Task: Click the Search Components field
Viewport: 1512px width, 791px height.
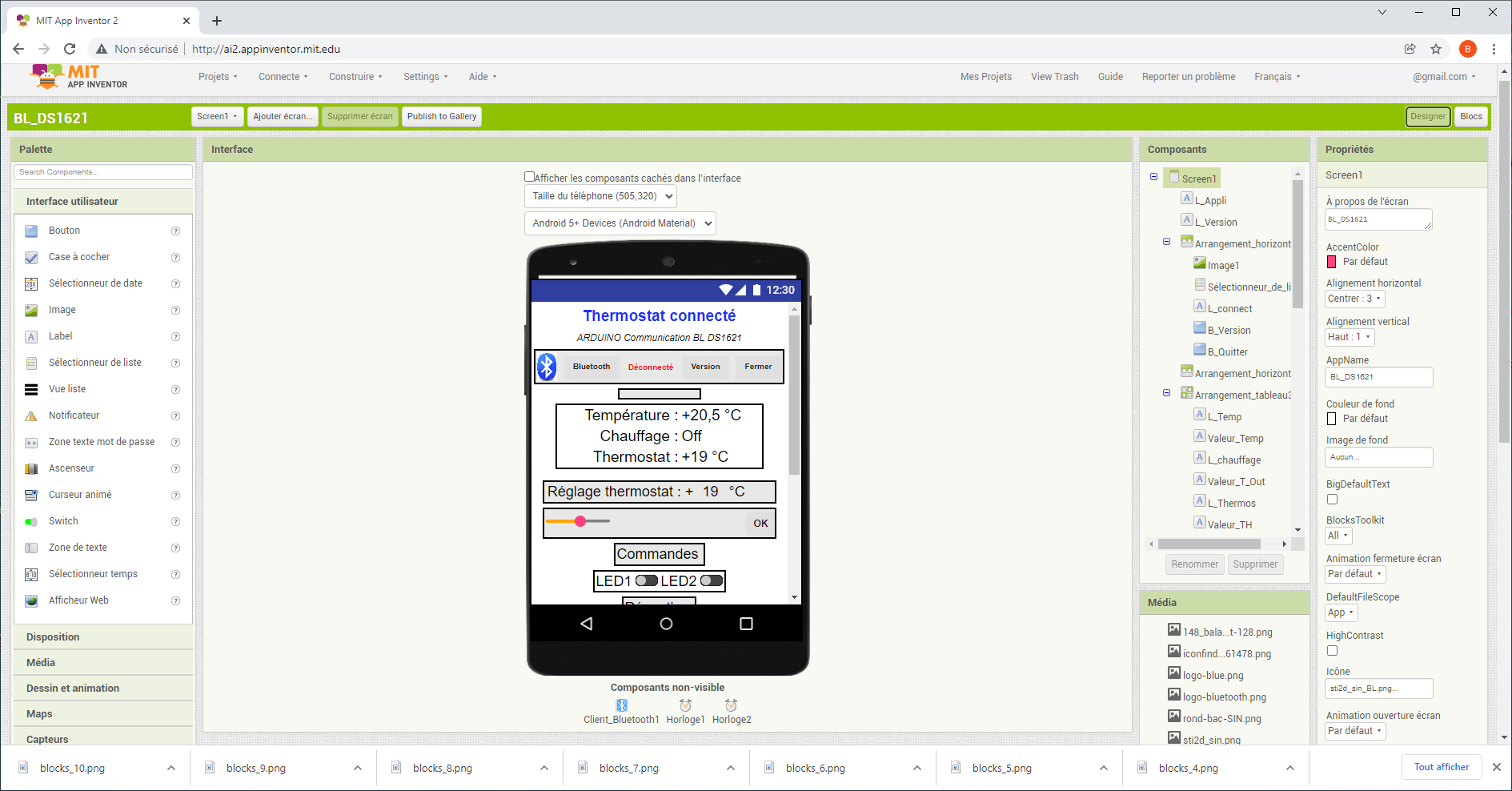Action: [103, 172]
